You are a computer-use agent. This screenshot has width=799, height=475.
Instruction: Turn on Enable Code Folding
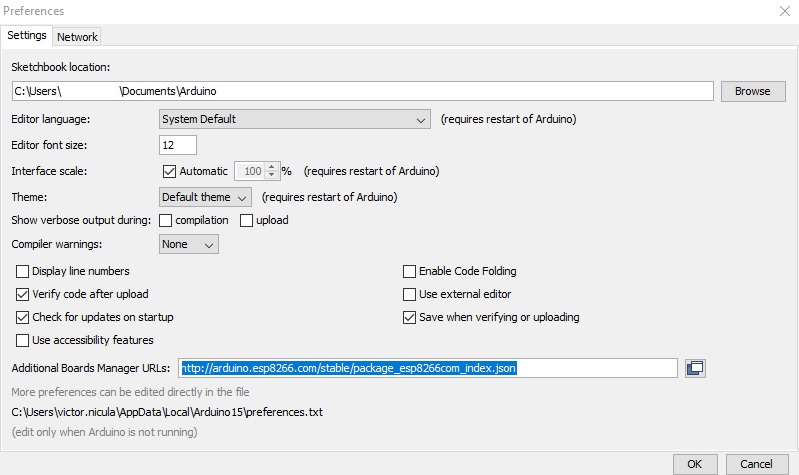tap(409, 271)
